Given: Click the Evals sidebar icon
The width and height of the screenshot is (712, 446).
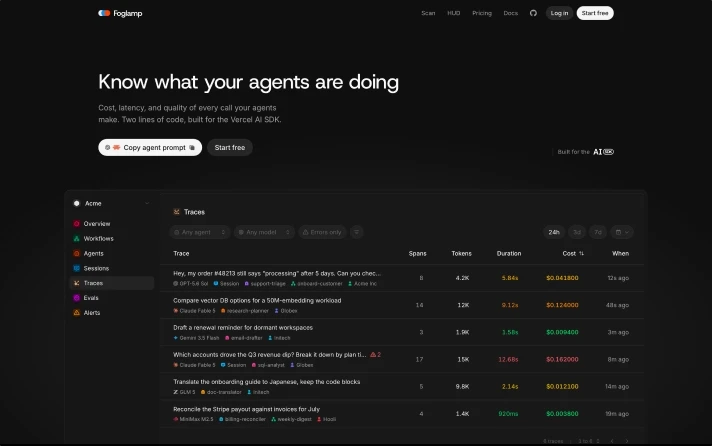Looking at the screenshot, I should click(76, 298).
